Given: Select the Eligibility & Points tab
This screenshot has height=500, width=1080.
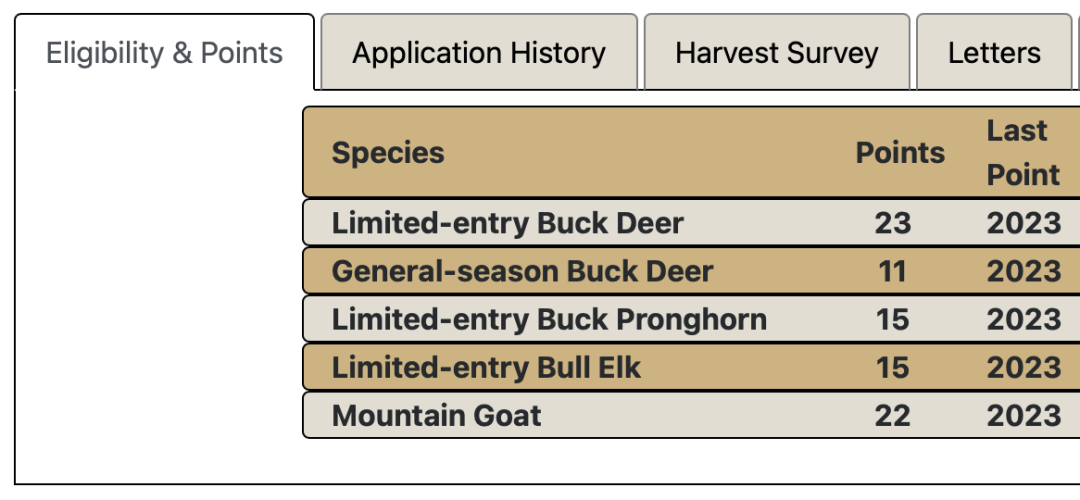Looking at the screenshot, I should (165, 52).
